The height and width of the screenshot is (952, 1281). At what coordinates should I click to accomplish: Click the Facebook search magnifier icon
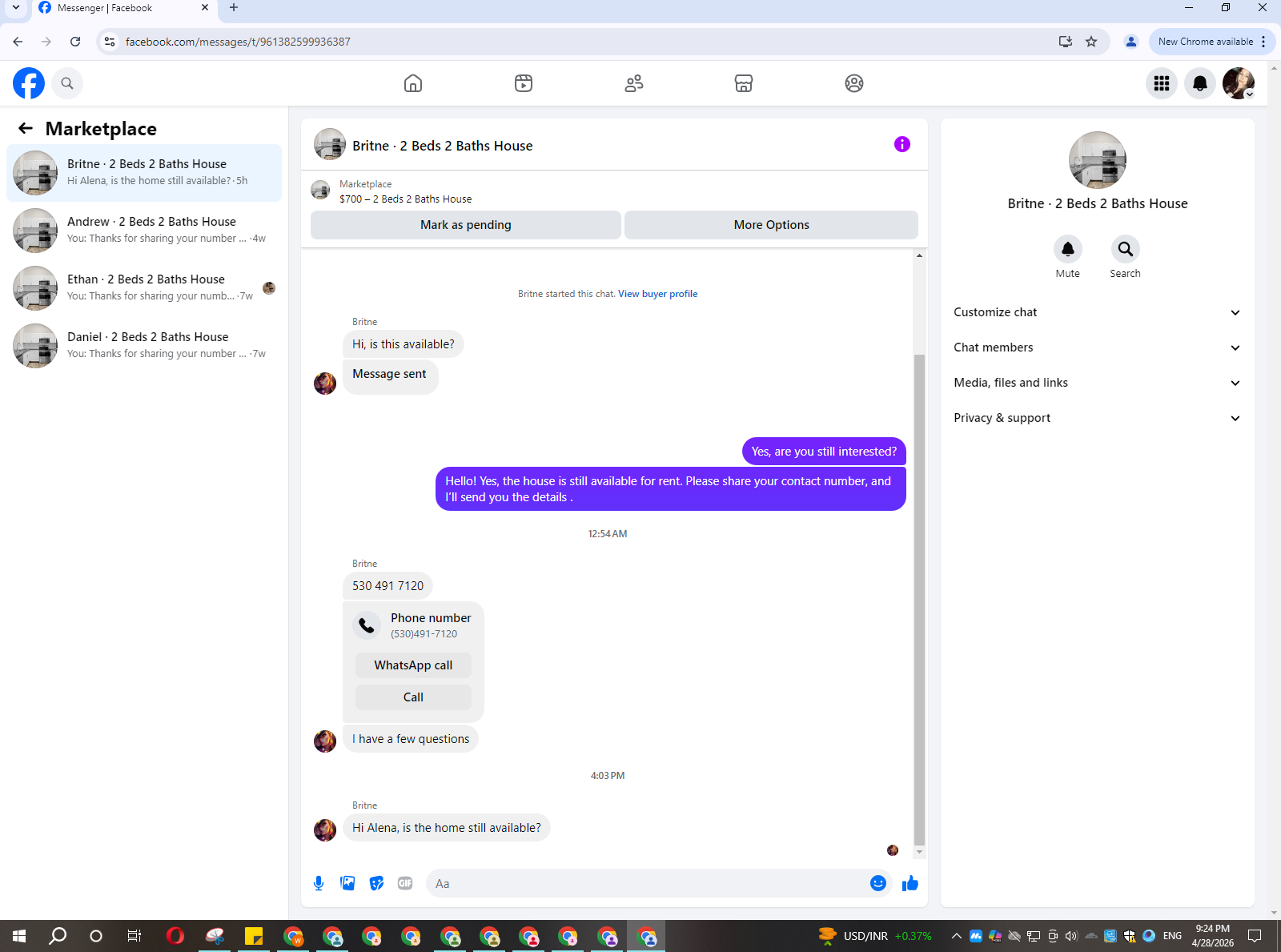(67, 83)
